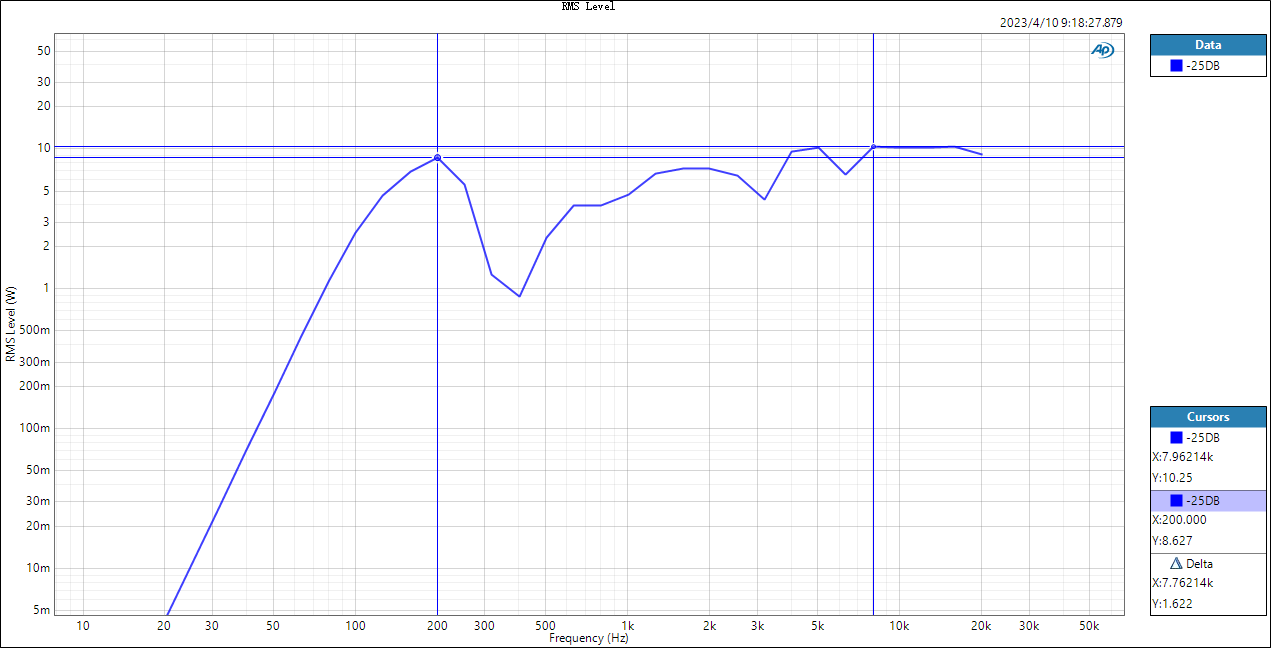Click the timestamp above the graph
The image size is (1271, 648).
[1061, 22]
